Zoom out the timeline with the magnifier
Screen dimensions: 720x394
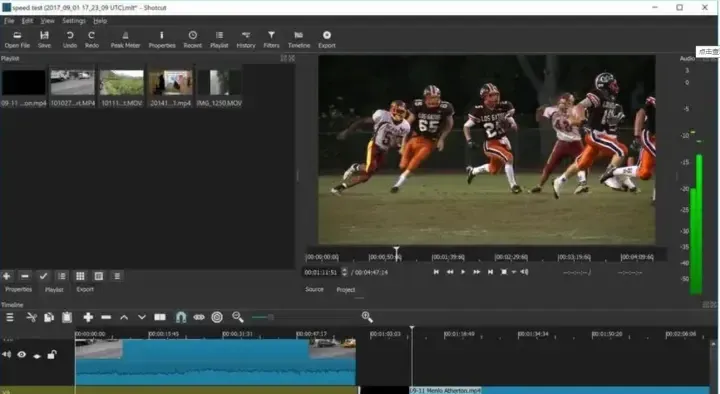point(237,317)
